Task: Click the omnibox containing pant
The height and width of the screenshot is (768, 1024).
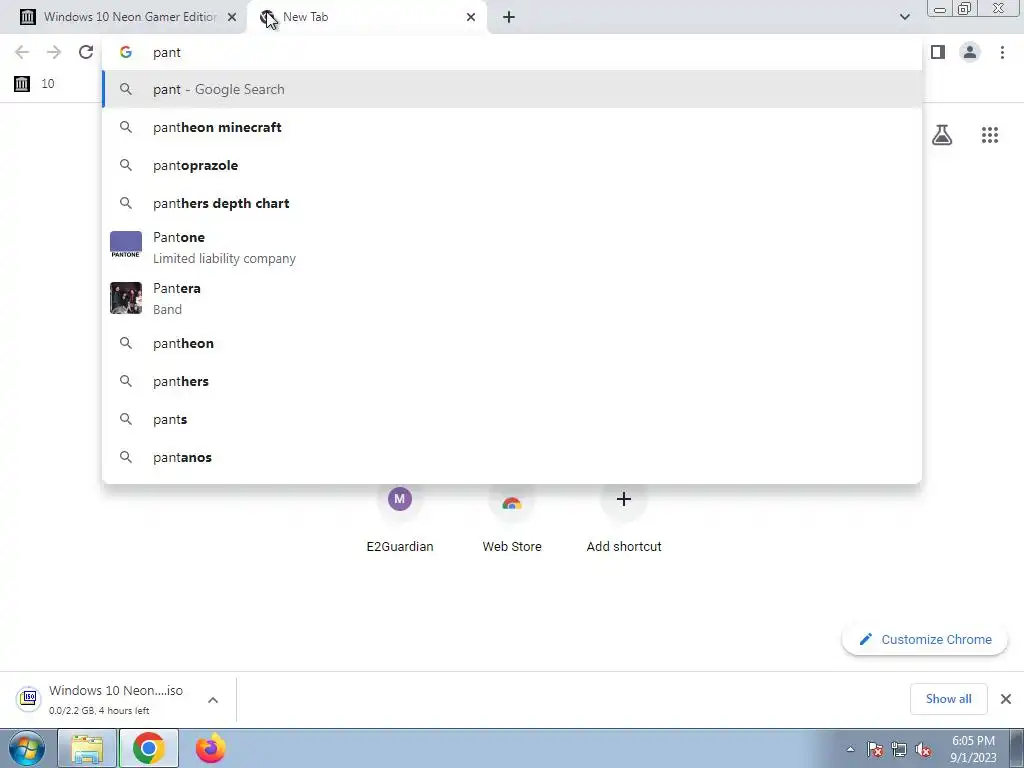Action: click(x=512, y=52)
